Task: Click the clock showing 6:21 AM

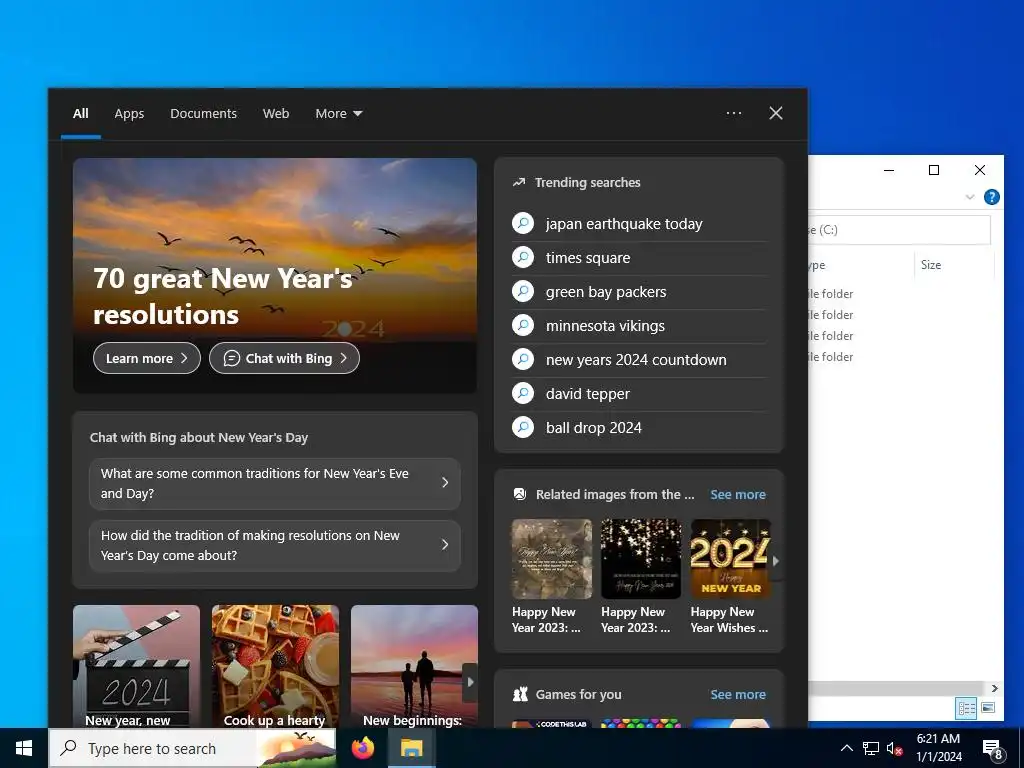Action: point(938,739)
